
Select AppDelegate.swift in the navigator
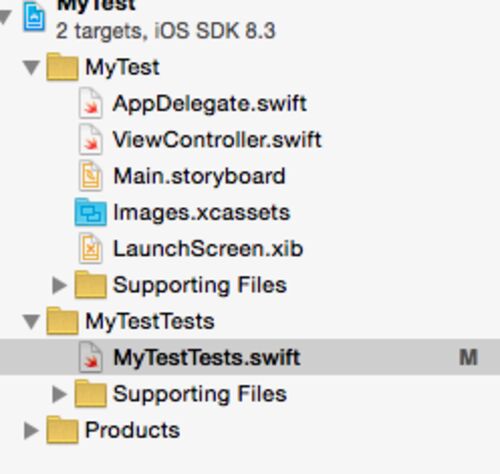[209, 104]
